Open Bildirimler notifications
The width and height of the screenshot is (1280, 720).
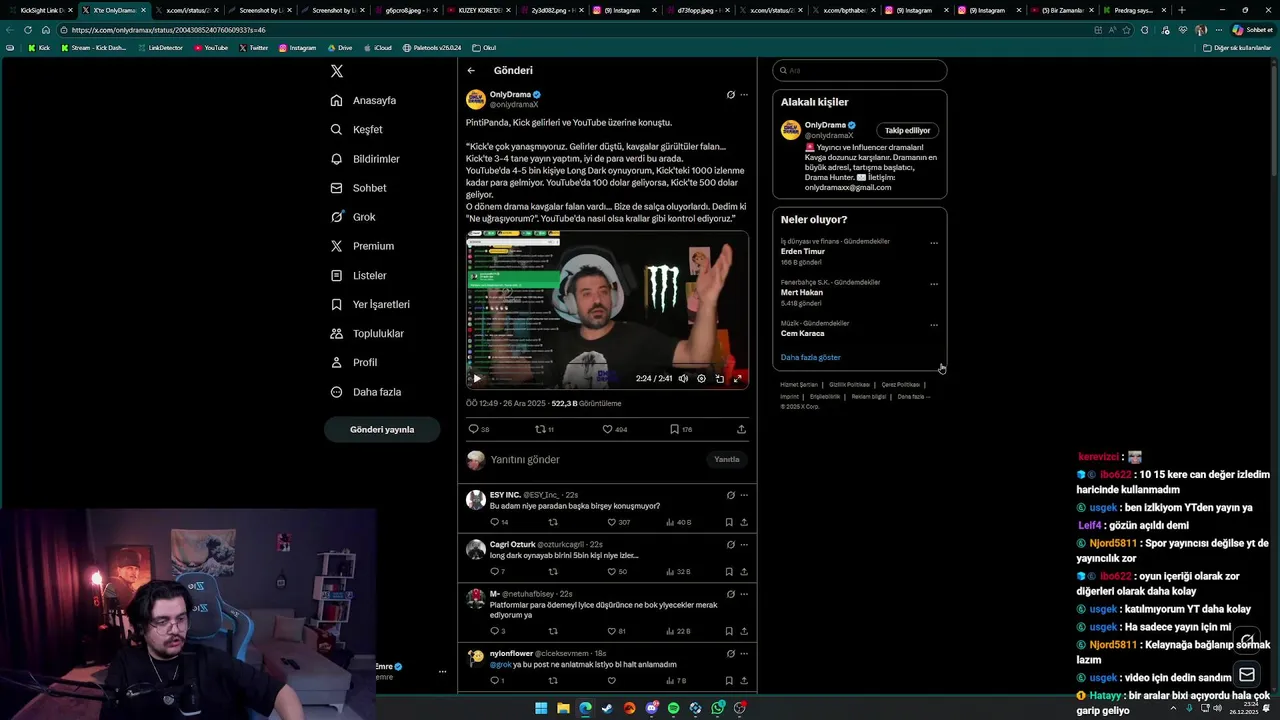[365, 159]
